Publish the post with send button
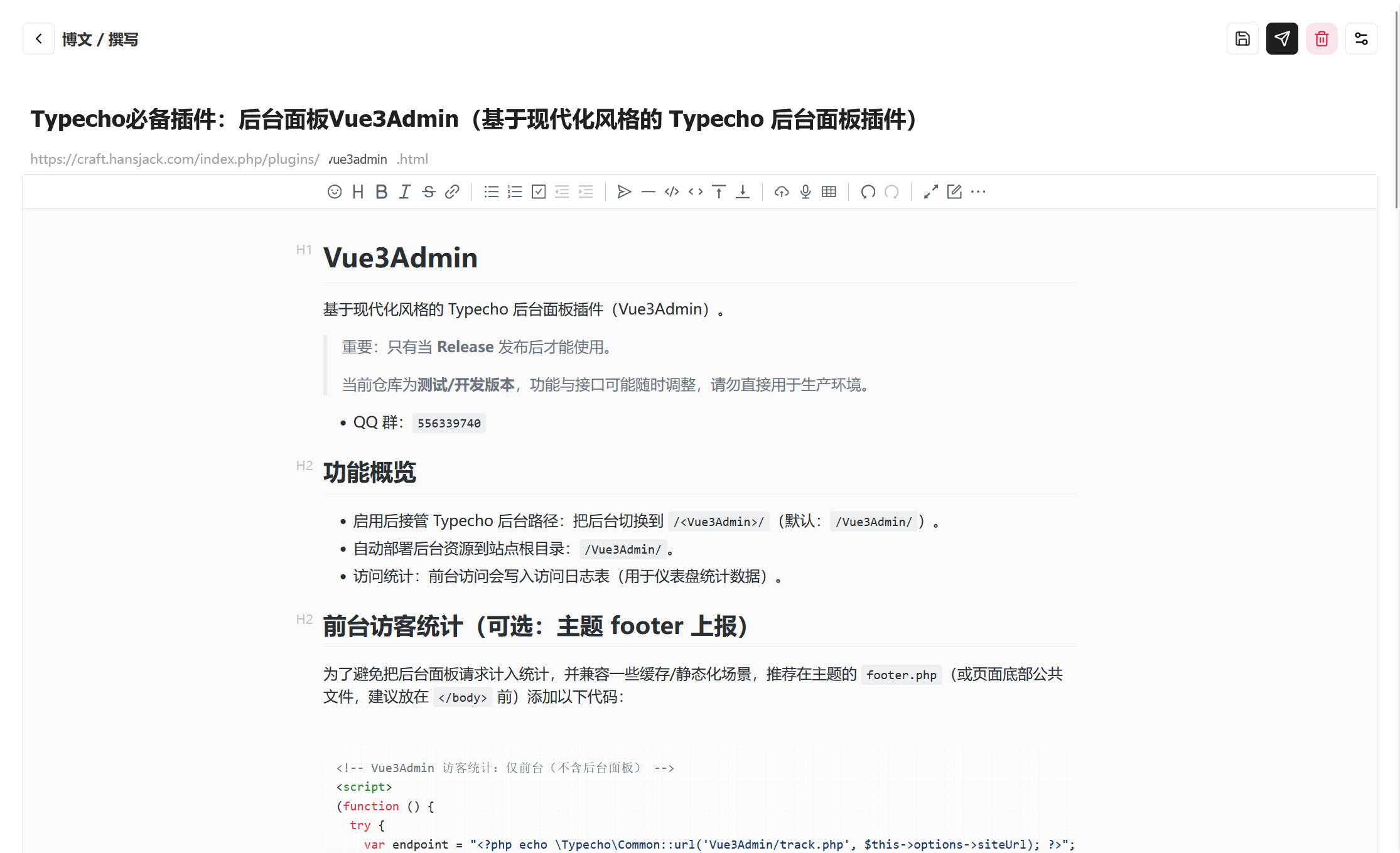Image resolution: width=1400 pixels, height=853 pixels. pos(1282,39)
